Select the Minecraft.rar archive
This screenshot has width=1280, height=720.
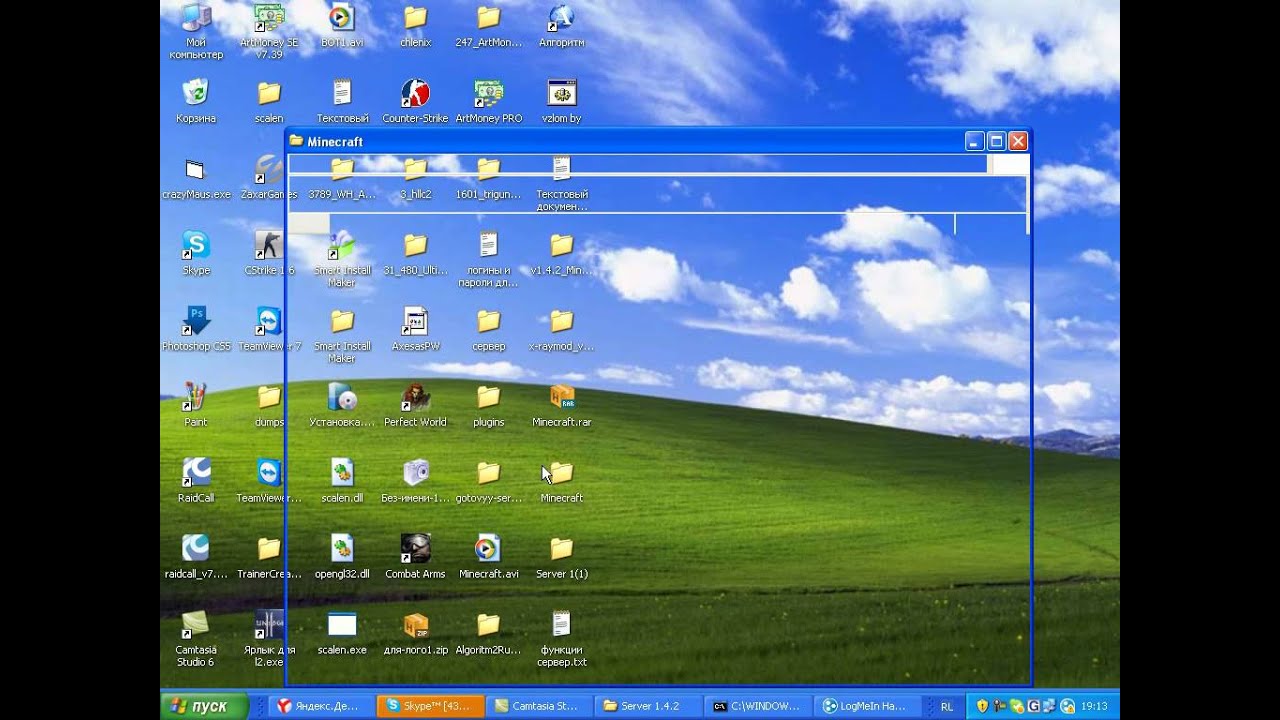[x=562, y=405]
